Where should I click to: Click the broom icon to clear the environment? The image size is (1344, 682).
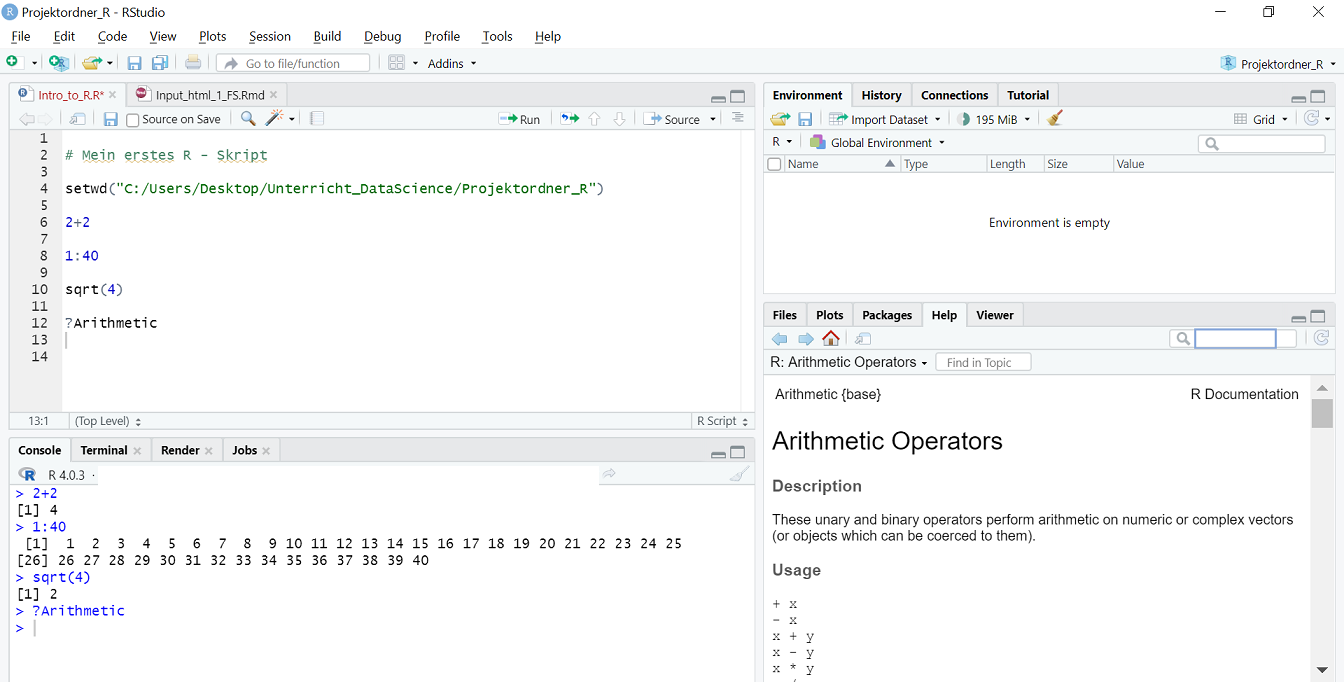(1054, 119)
